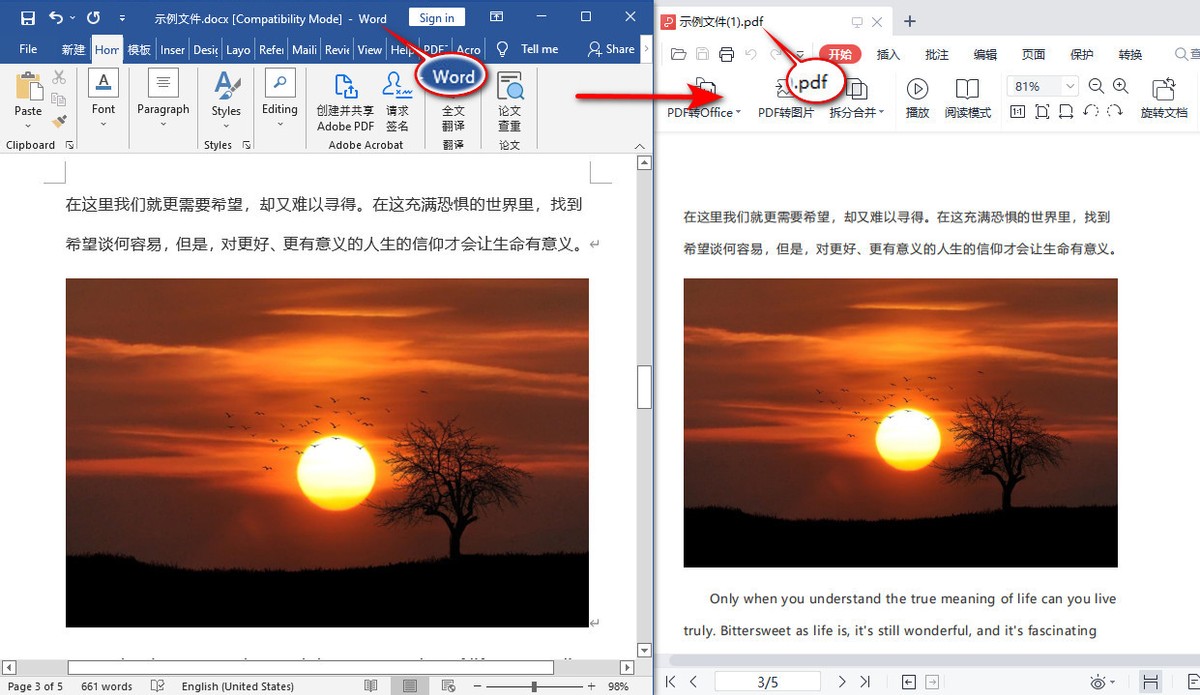
Task: Click the Sign in button
Action: pyautogui.click(x=436, y=17)
